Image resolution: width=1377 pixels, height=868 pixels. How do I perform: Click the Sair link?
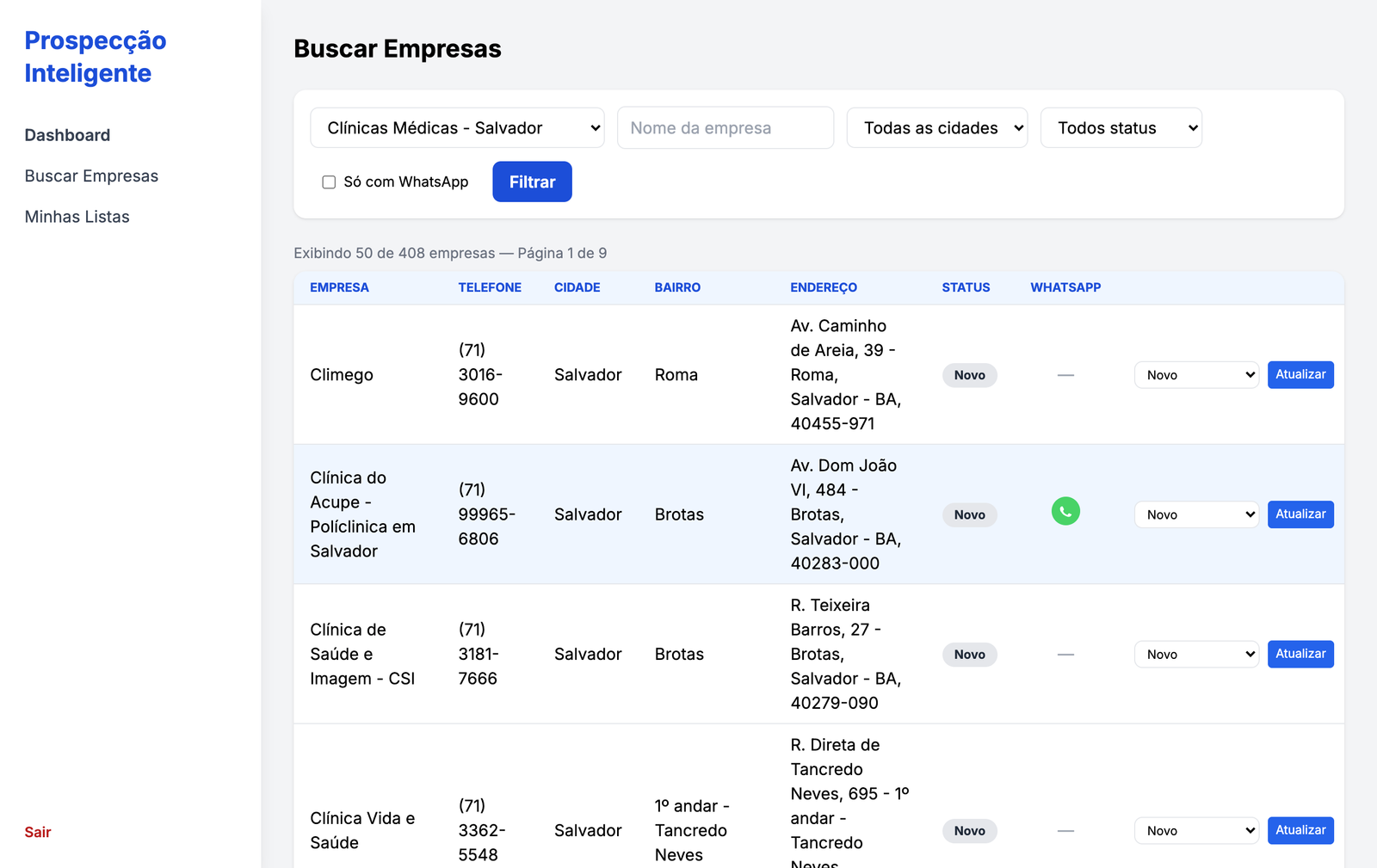tap(37, 832)
